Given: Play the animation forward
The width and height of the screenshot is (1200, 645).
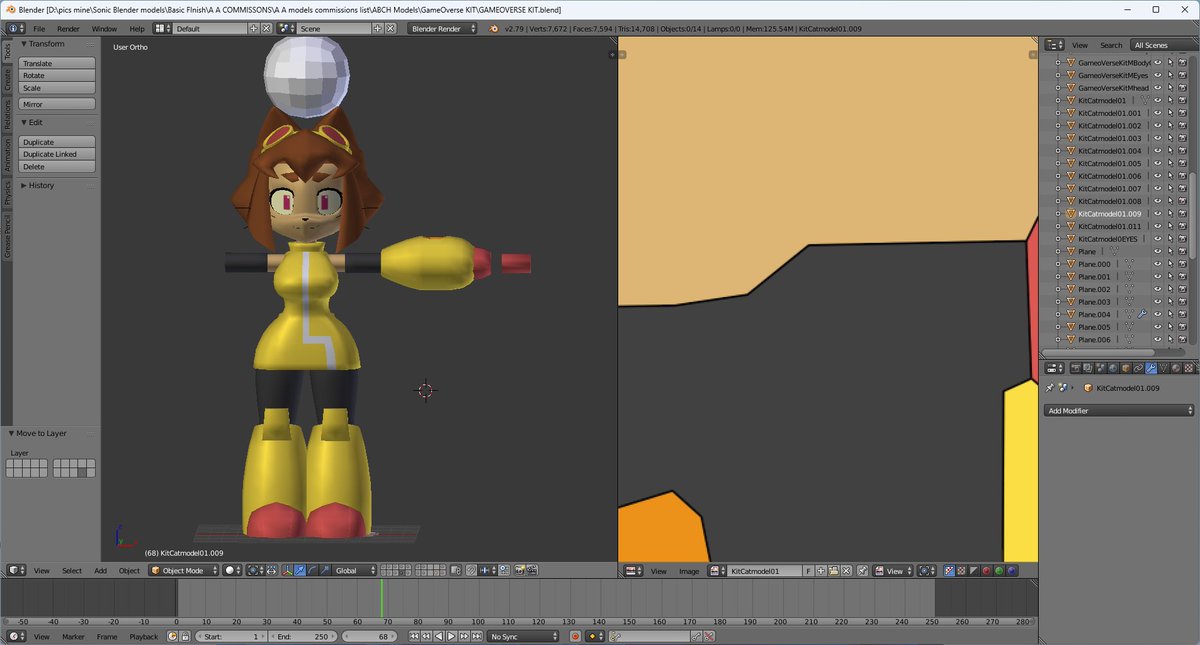Looking at the screenshot, I should [x=451, y=636].
